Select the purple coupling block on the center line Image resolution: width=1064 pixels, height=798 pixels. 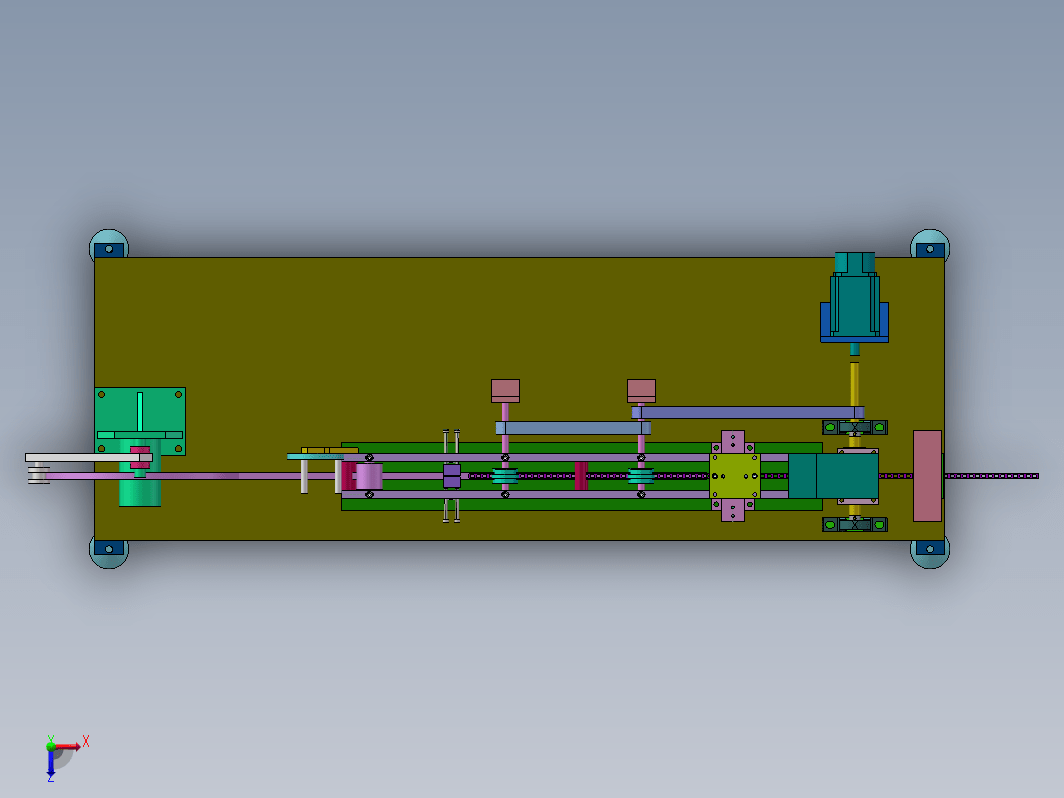point(452,476)
